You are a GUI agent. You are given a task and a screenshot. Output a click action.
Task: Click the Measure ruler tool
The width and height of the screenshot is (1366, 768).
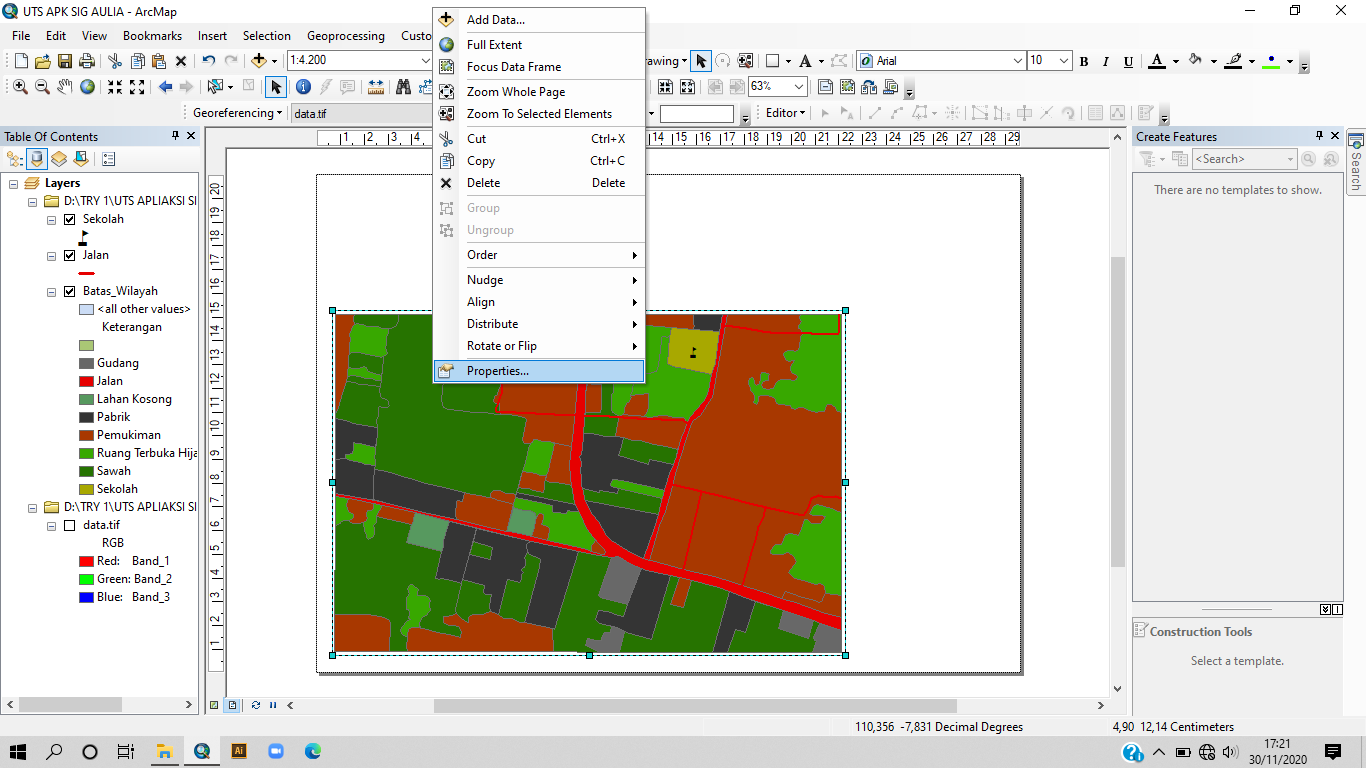(x=377, y=87)
